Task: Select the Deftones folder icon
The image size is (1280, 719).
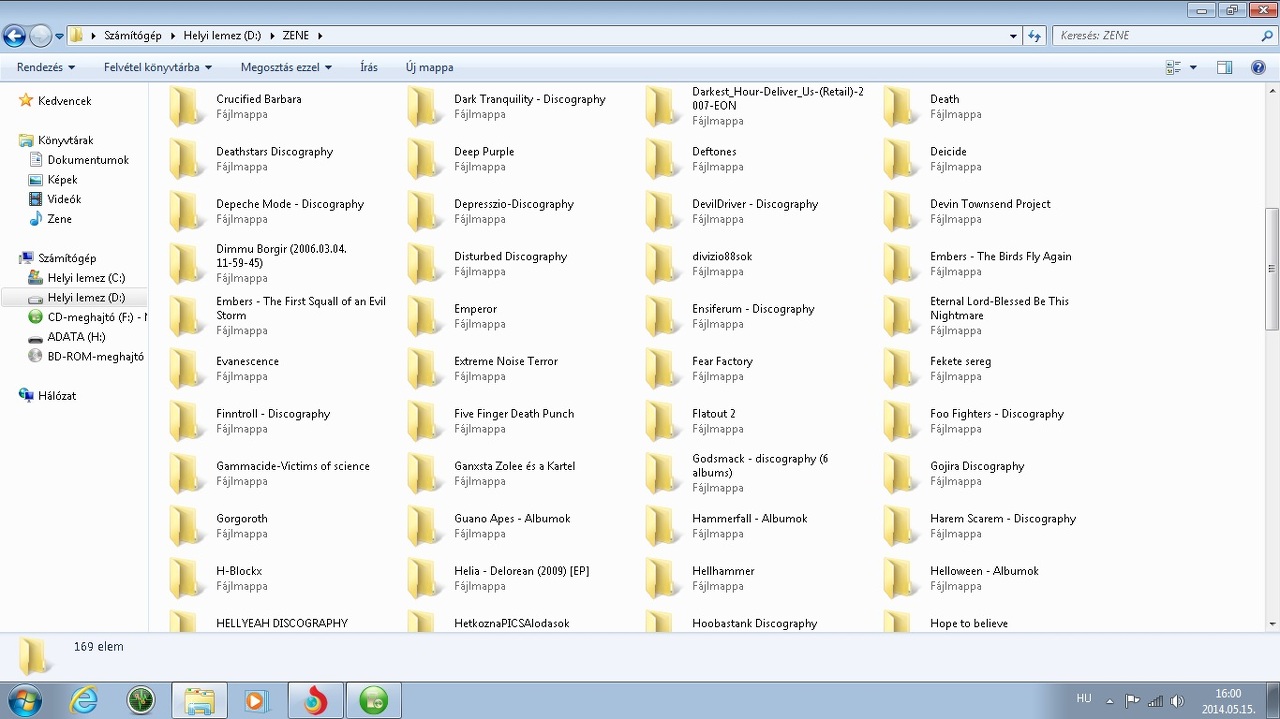Action: click(663, 159)
